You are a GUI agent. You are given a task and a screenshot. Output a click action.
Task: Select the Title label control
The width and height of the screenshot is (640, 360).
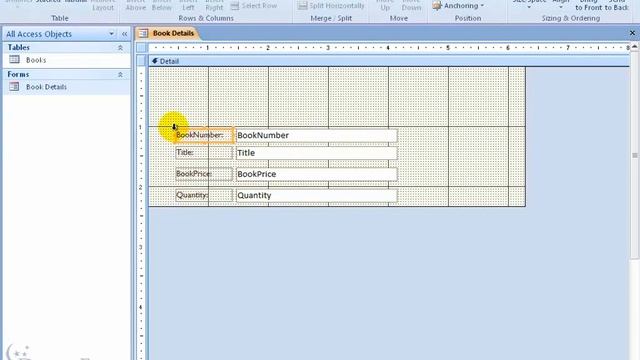coord(204,153)
